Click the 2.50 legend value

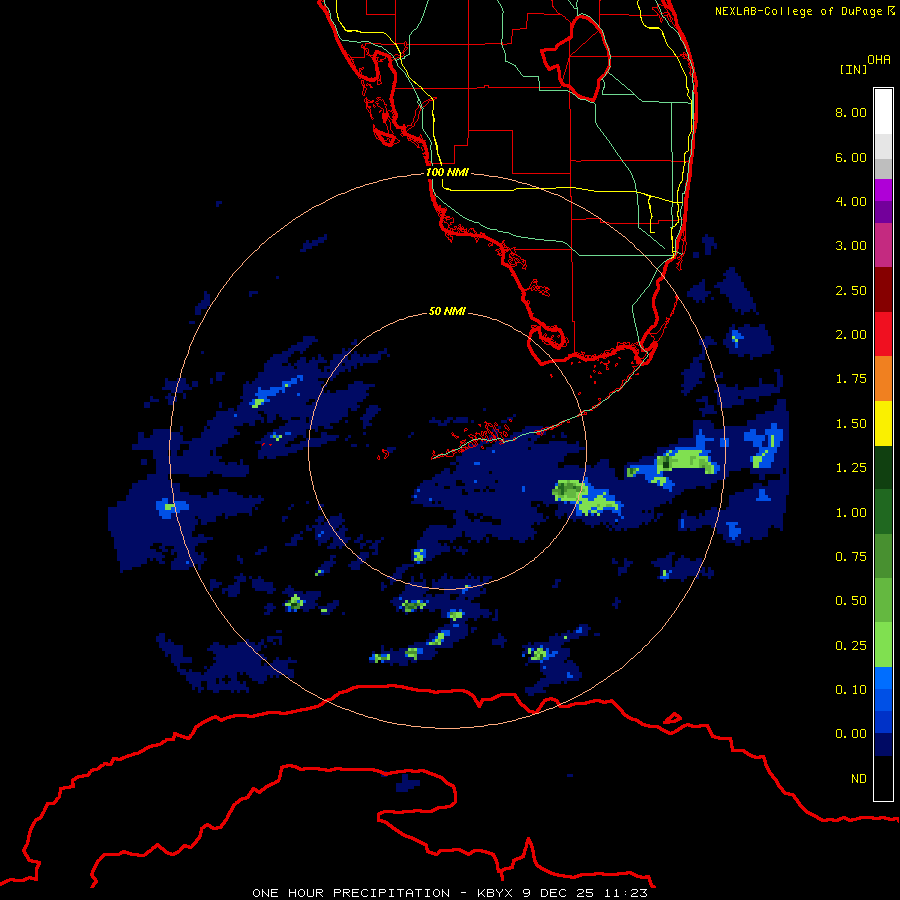[851, 290]
